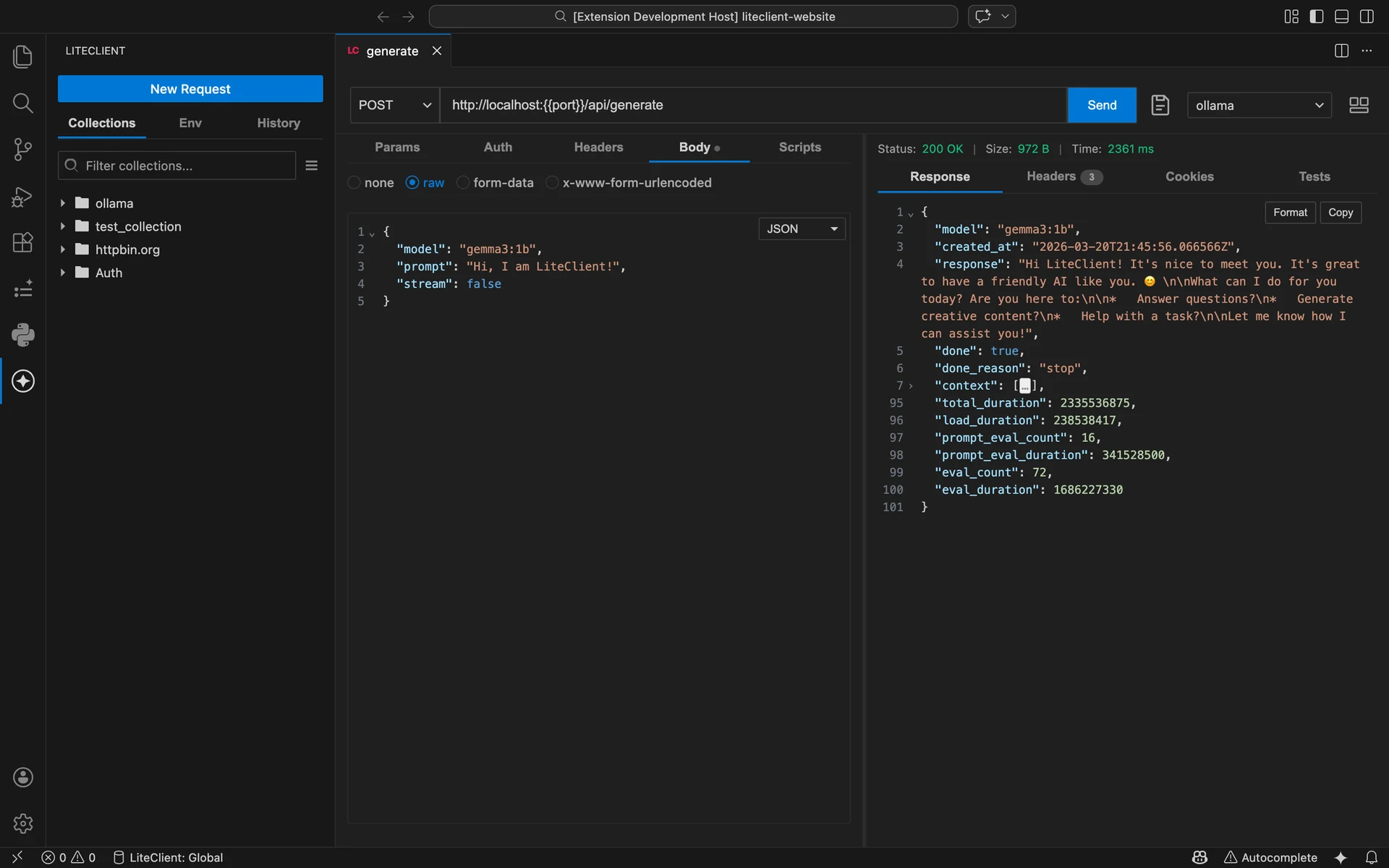Open the ollama environment dropdown
Image resolution: width=1389 pixels, height=868 pixels.
click(x=1259, y=106)
